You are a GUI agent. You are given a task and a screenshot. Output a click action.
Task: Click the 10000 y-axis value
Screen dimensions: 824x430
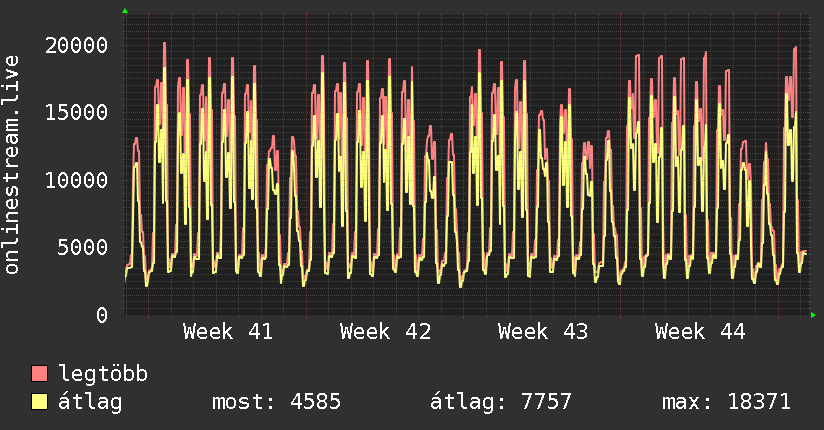click(x=76, y=180)
